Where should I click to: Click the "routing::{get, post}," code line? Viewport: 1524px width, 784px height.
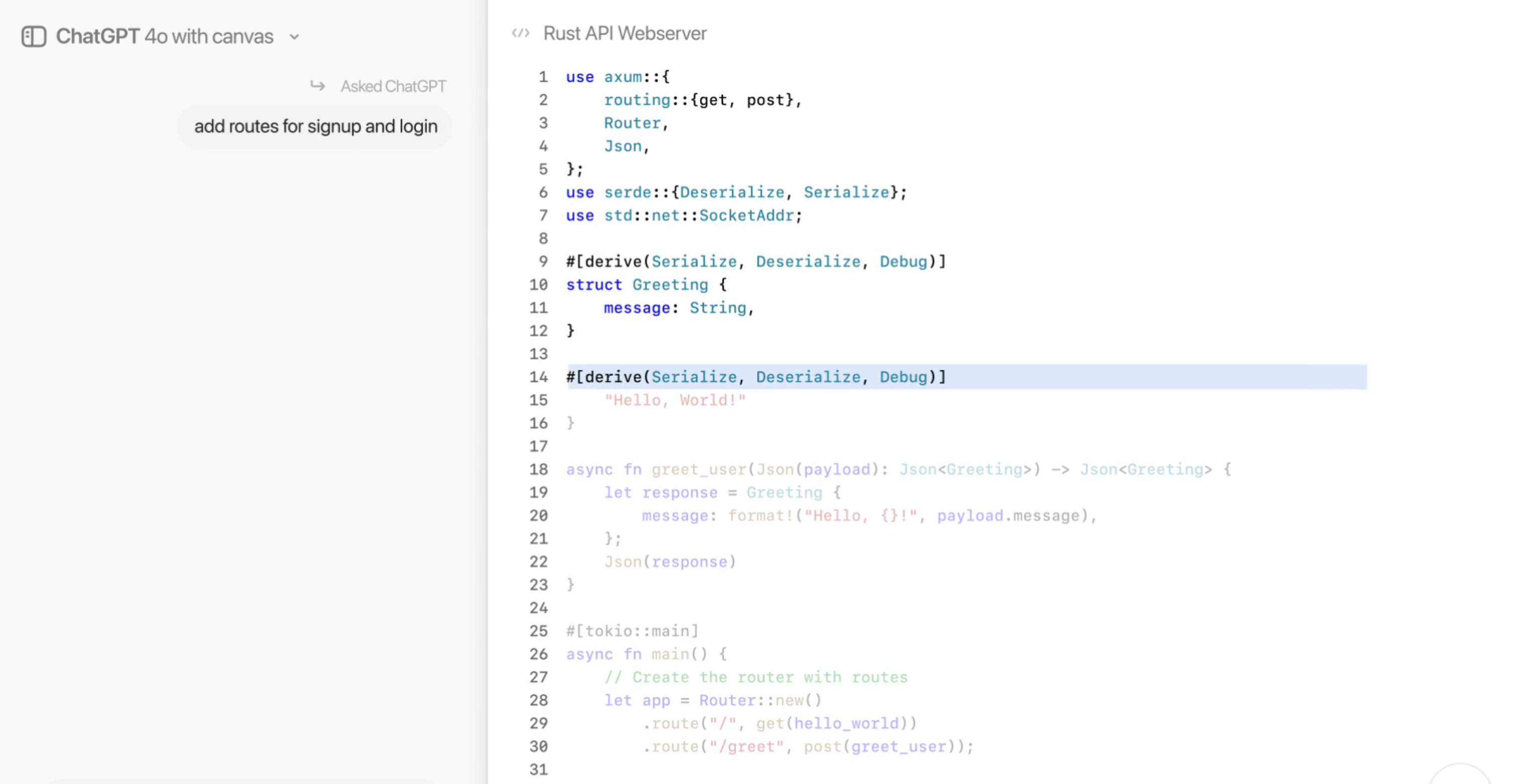[703, 100]
